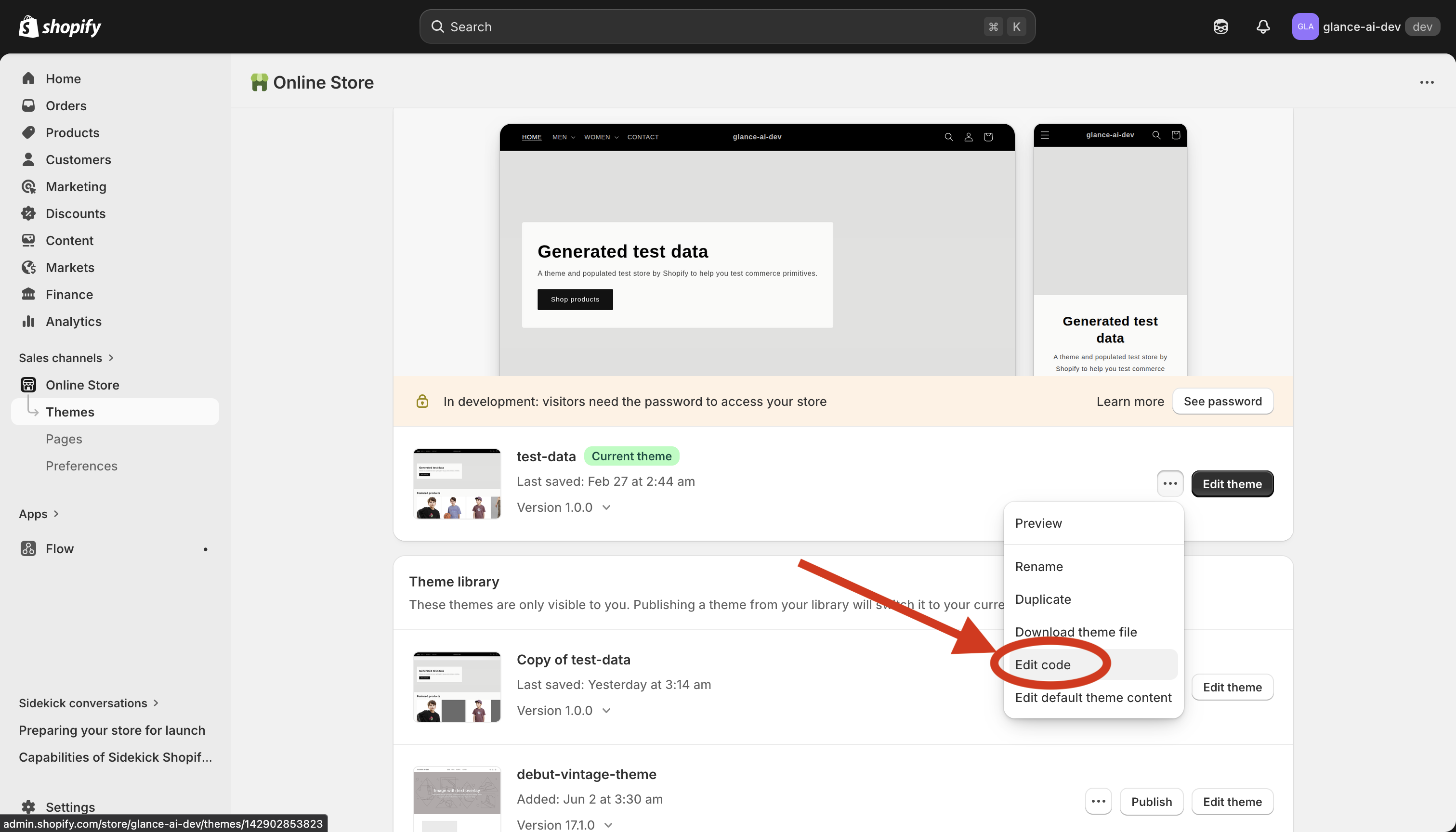Click the 'Current theme' badge
Image resolution: width=1456 pixels, height=832 pixels.
click(631, 456)
